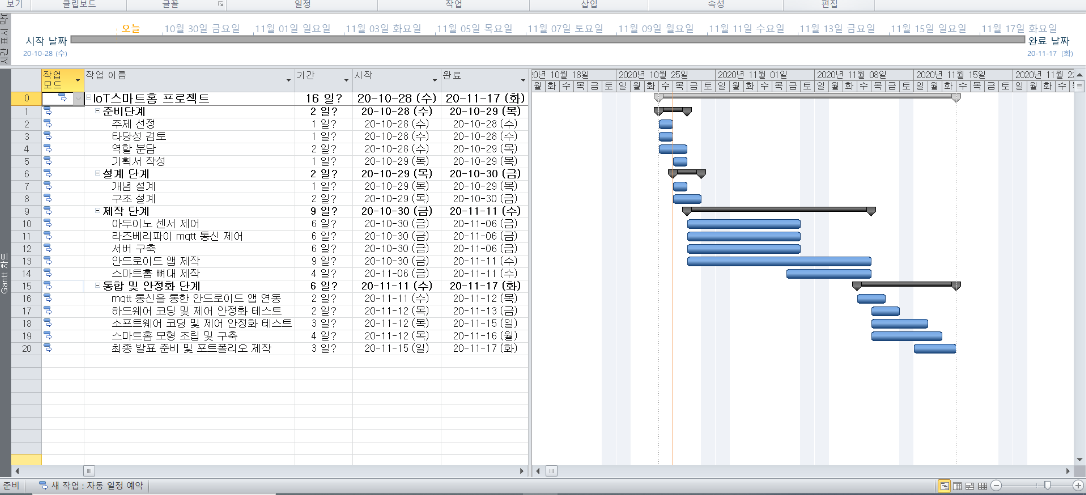
Task: Switch to Resource Sheet view in status bar
Action: (981, 485)
